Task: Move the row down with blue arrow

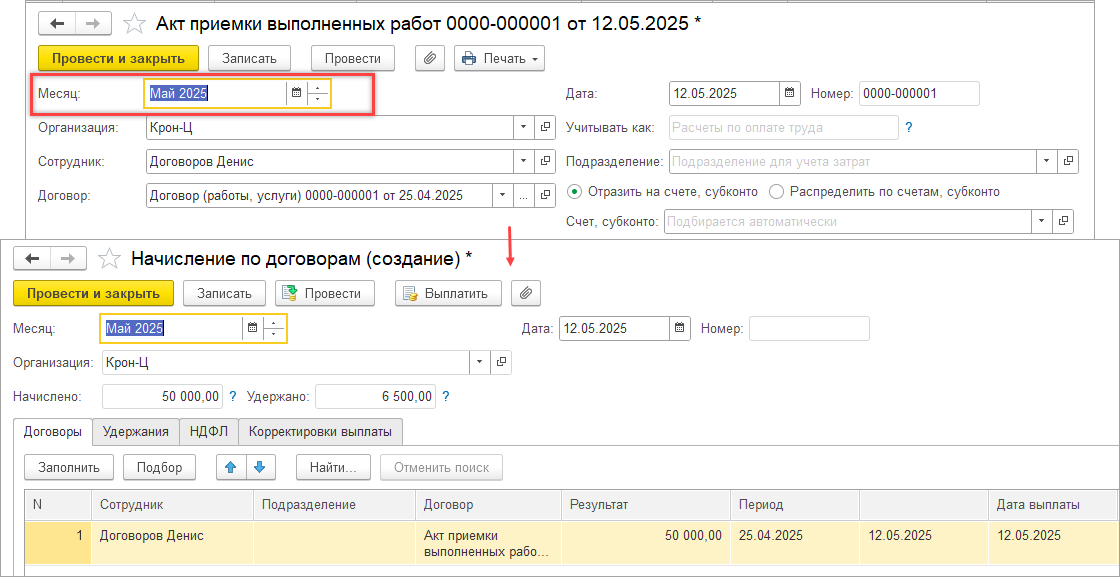Action: click(259, 467)
